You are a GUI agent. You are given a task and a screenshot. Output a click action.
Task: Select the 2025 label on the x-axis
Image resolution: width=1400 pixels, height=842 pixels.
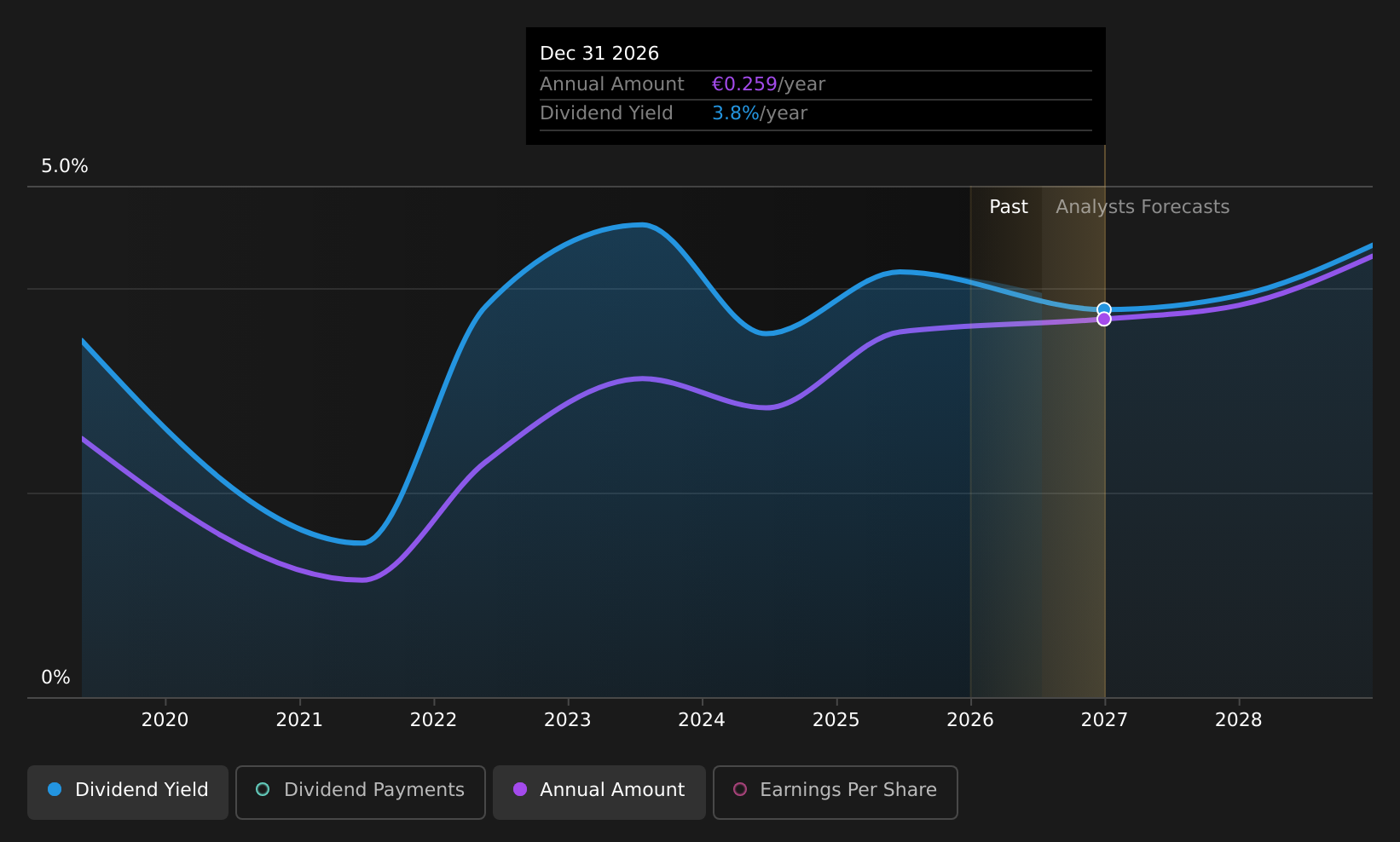(x=836, y=720)
